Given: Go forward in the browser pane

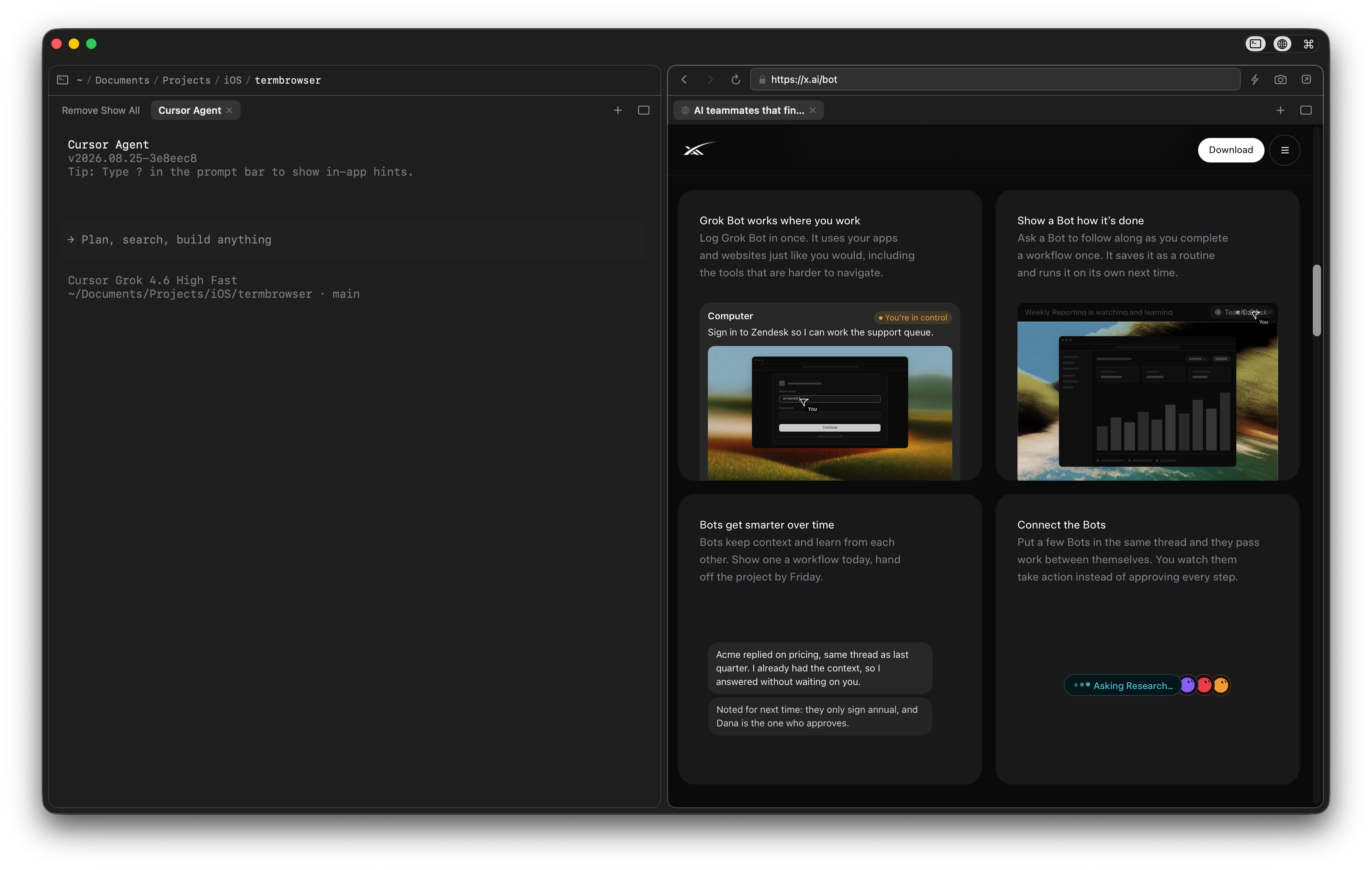Looking at the screenshot, I should [x=710, y=80].
